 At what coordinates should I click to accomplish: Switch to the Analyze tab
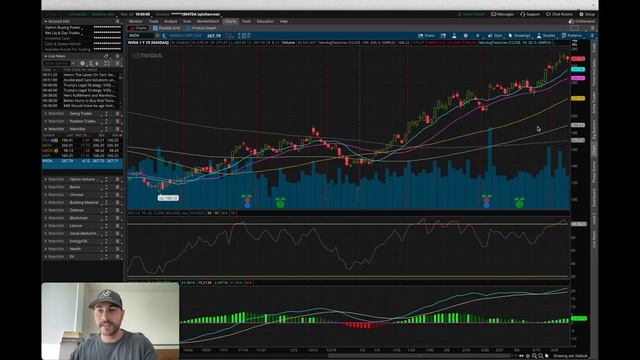(171, 21)
